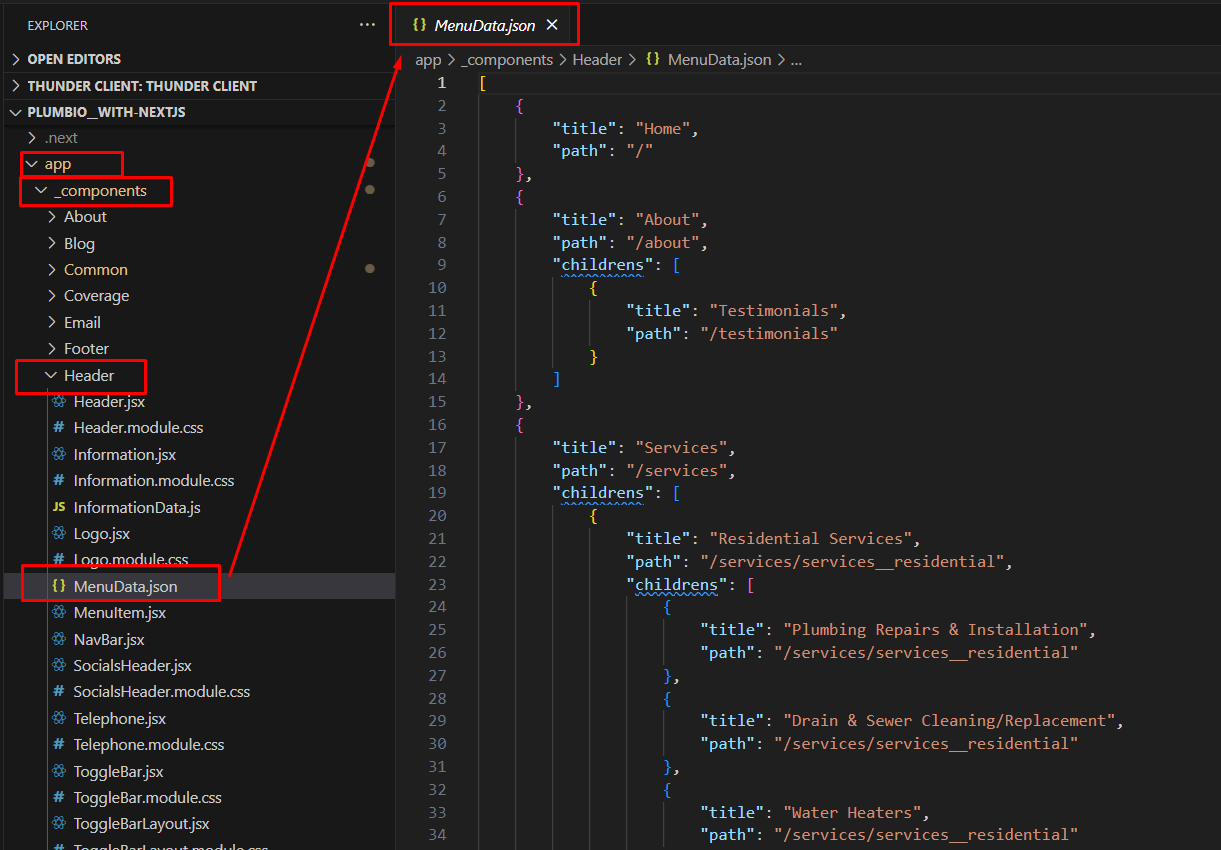The height and width of the screenshot is (850, 1221).
Task: Open ToggleBar.module.css file
Action: [x=147, y=797]
